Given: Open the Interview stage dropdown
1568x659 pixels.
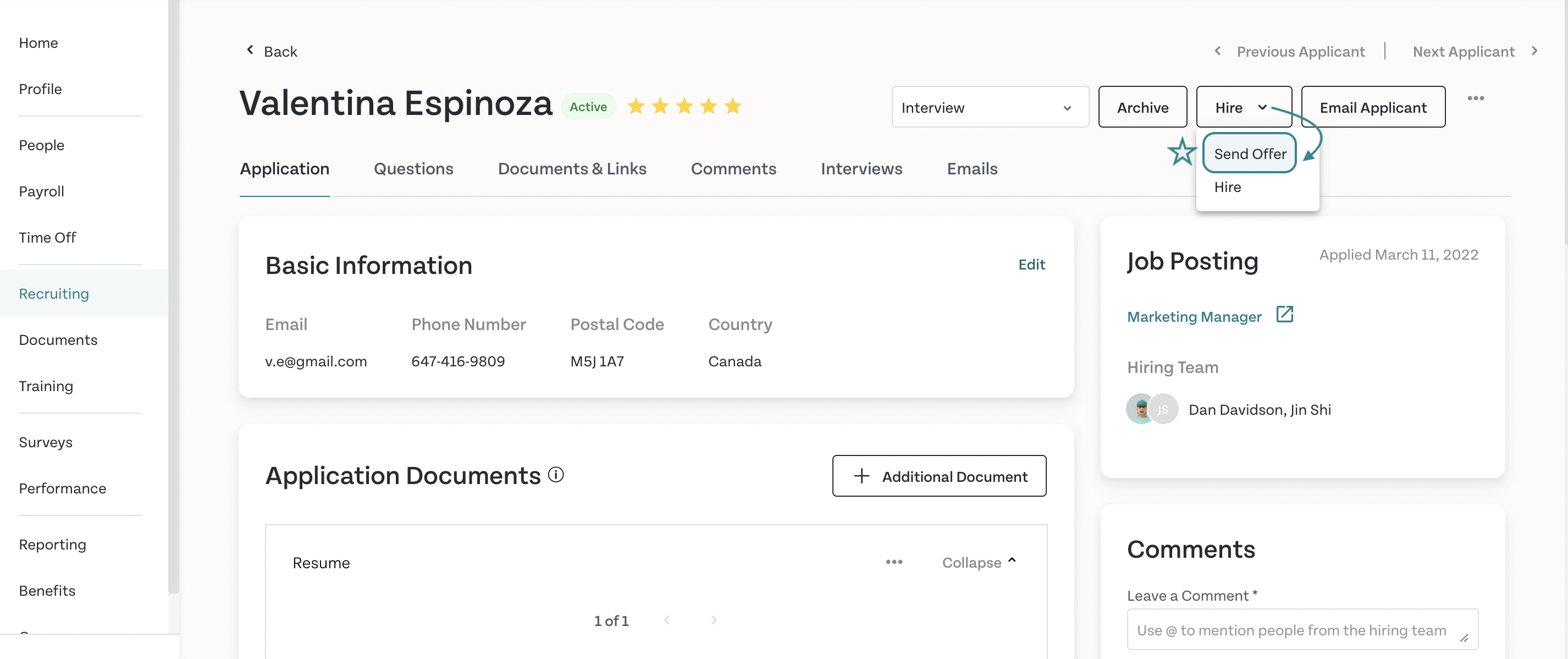Looking at the screenshot, I should [989, 107].
